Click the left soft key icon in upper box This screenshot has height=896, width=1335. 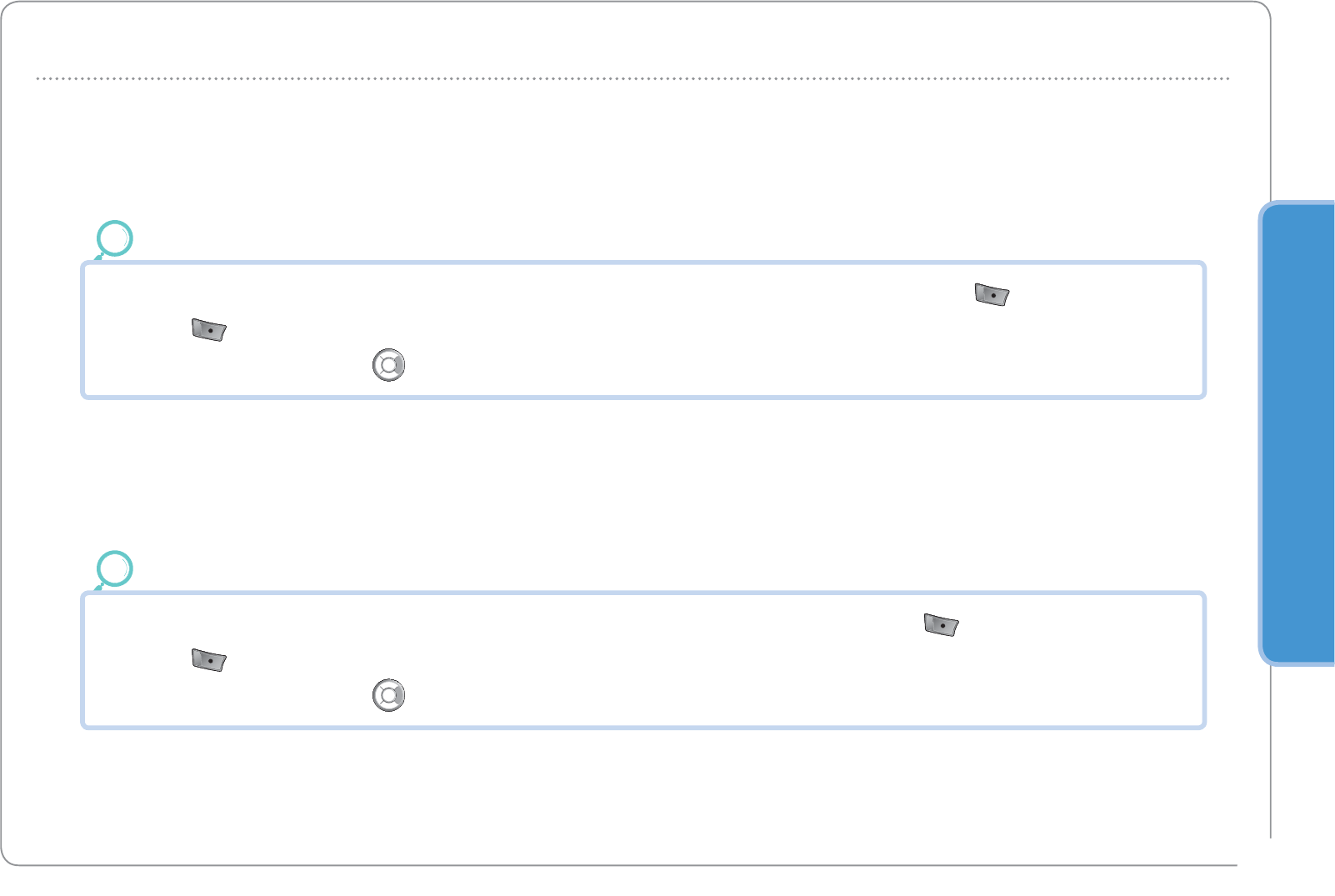(x=209, y=330)
